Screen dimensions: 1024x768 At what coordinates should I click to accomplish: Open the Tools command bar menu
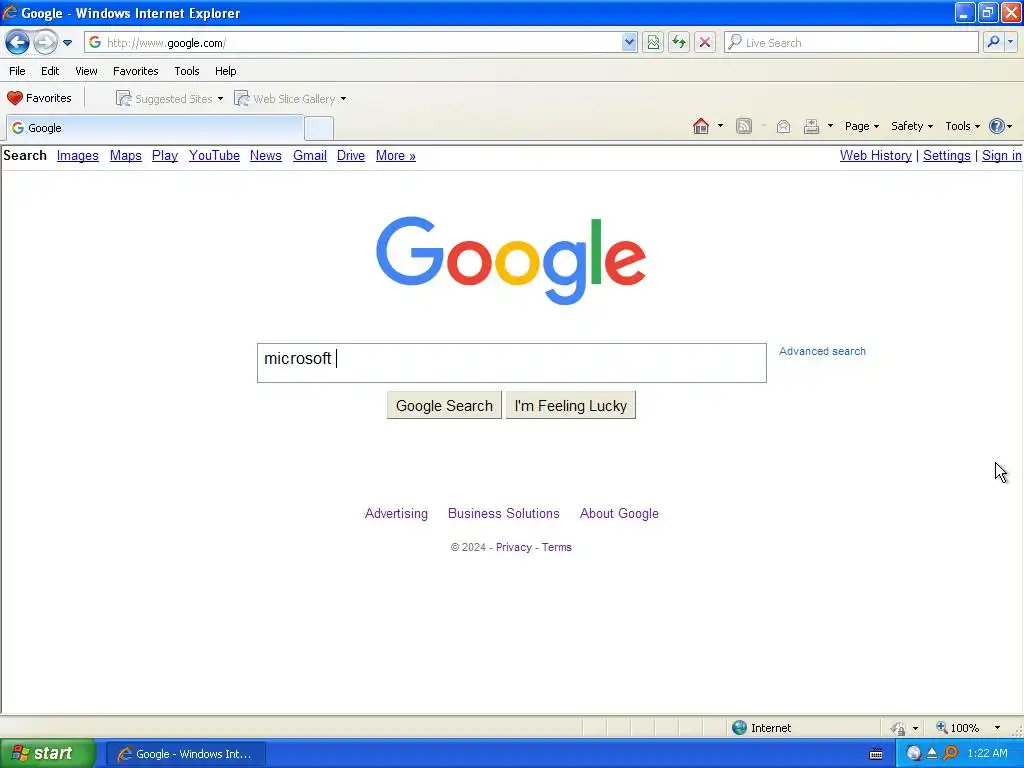pyautogui.click(x=962, y=126)
